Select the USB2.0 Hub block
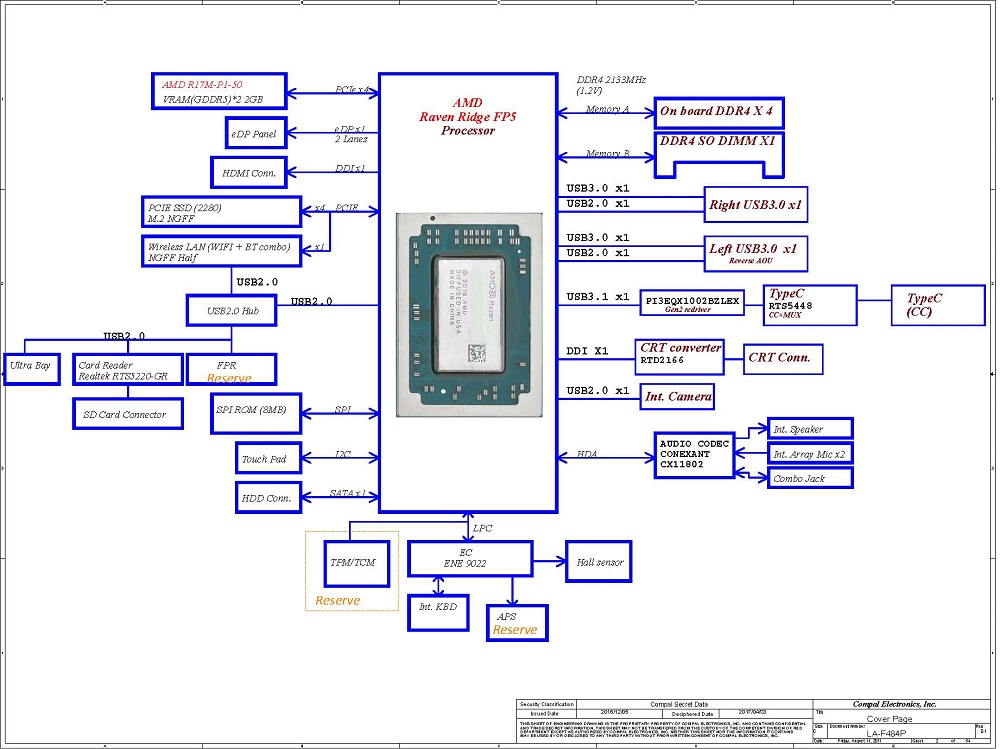This screenshot has height=749, width=1000. point(232,311)
